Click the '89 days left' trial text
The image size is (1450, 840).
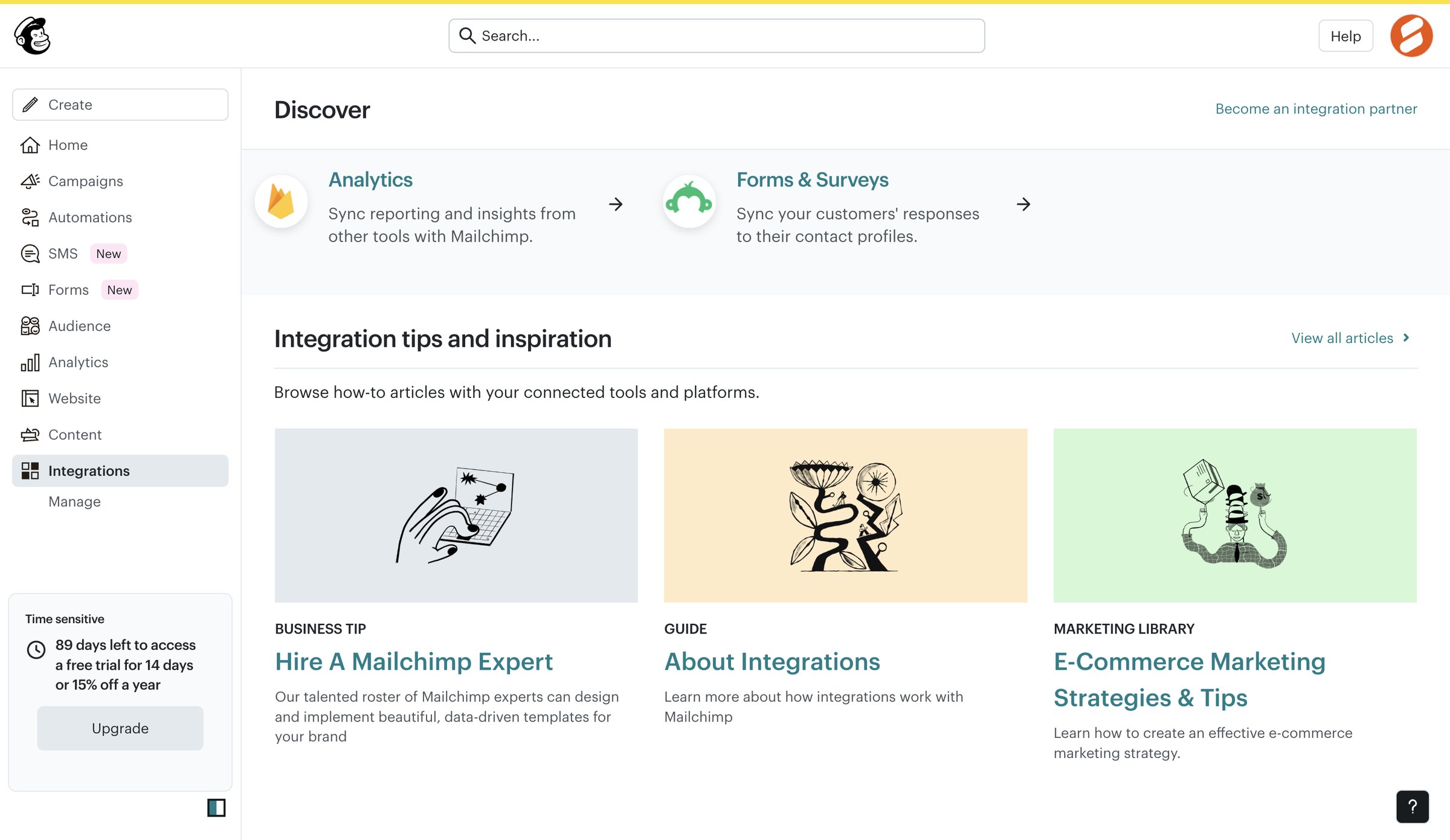(x=126, y=665)
